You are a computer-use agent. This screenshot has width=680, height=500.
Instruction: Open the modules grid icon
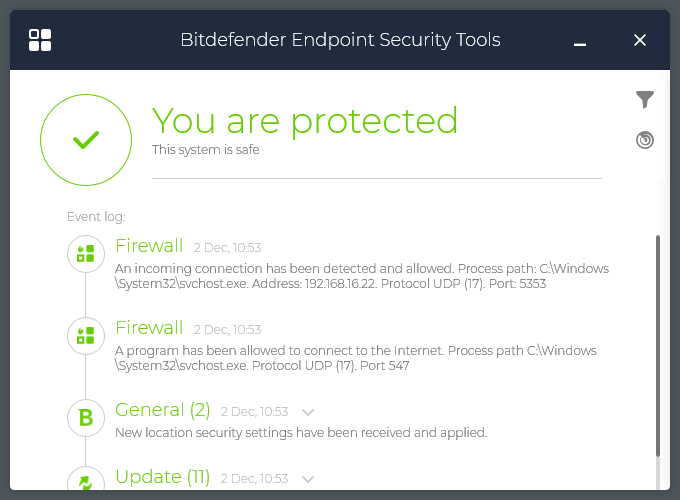point(40,40)
